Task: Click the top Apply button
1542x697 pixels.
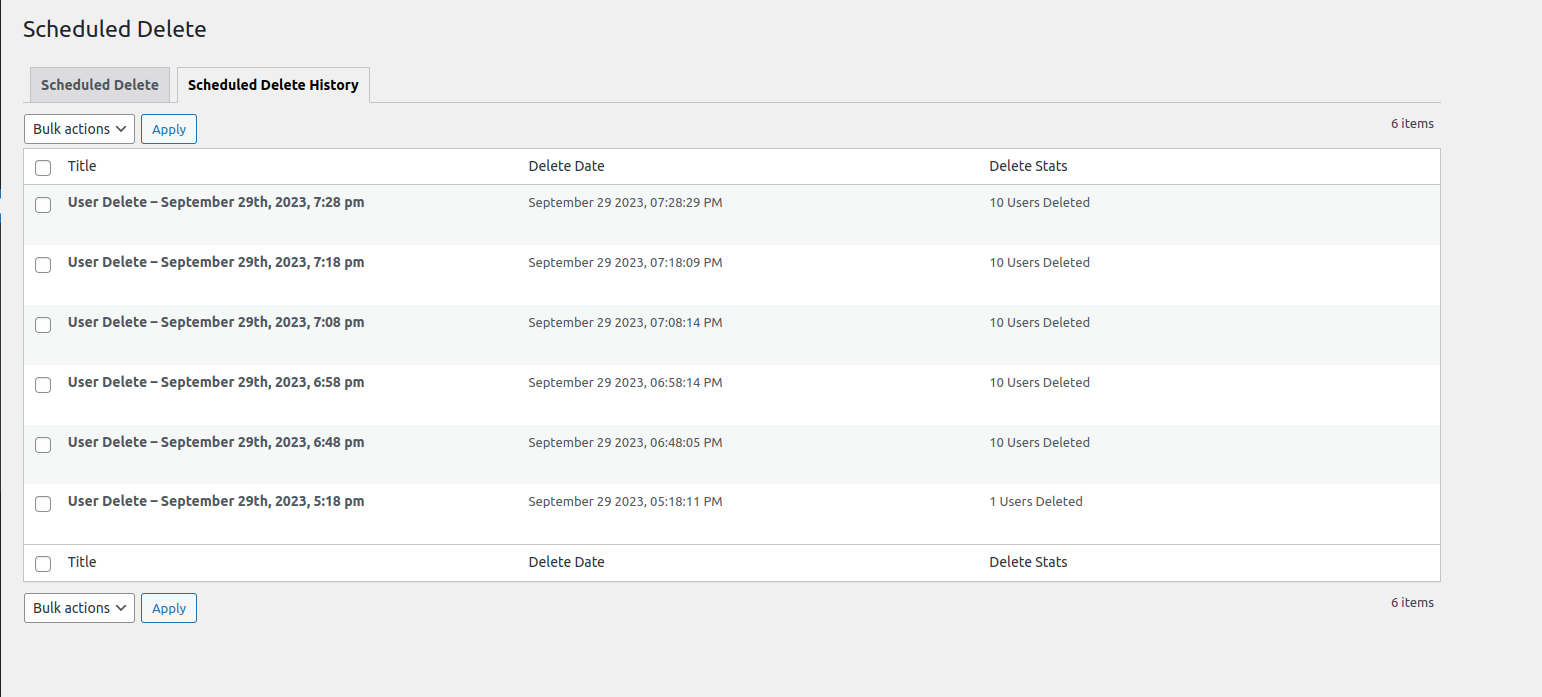Action: click(168, 128)
